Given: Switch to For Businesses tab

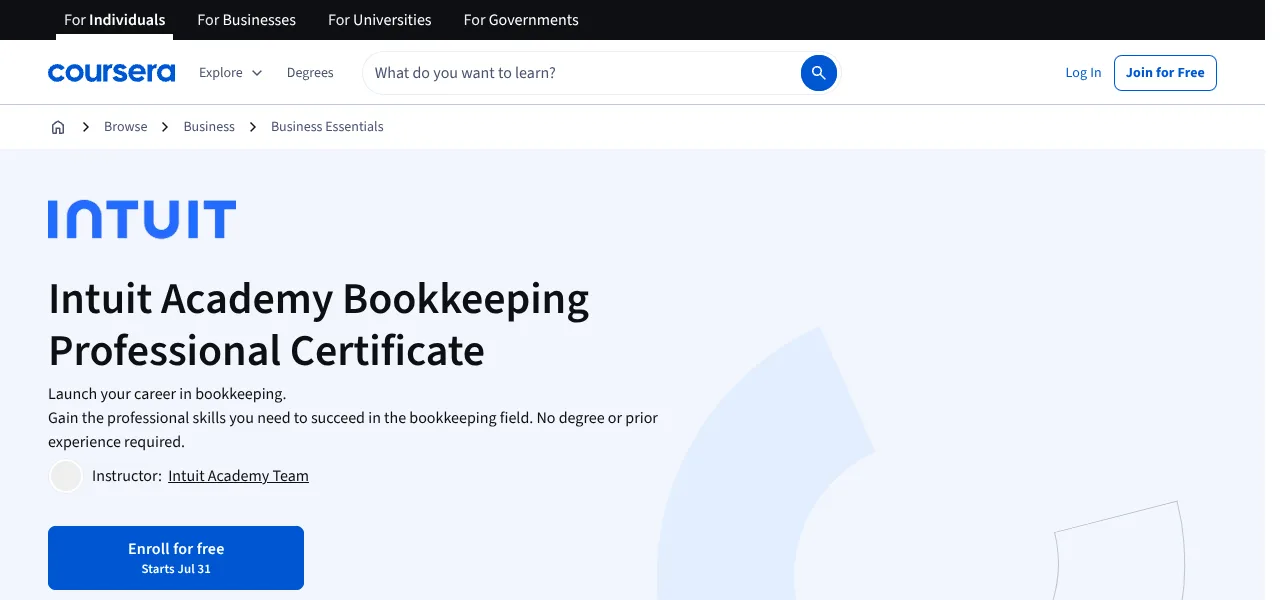Looking at the screenshot, I should 247,20.
